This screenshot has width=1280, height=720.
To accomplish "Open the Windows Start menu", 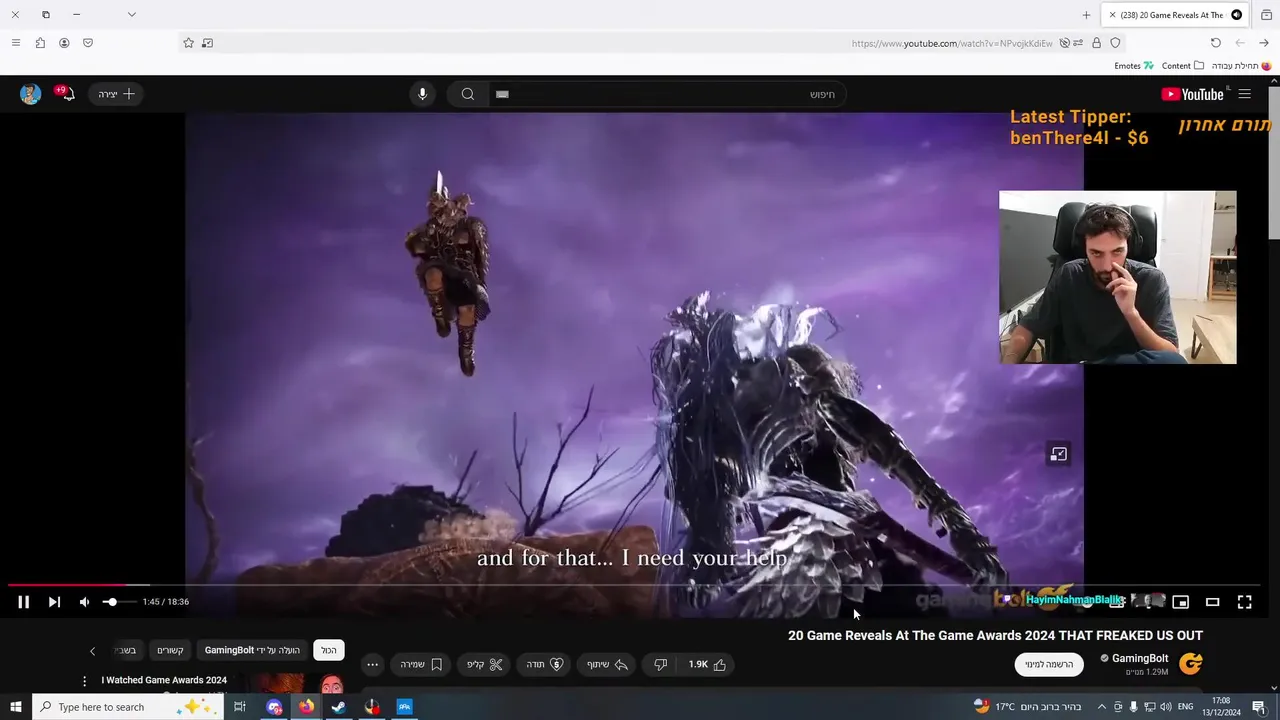I will pos(16,707).
